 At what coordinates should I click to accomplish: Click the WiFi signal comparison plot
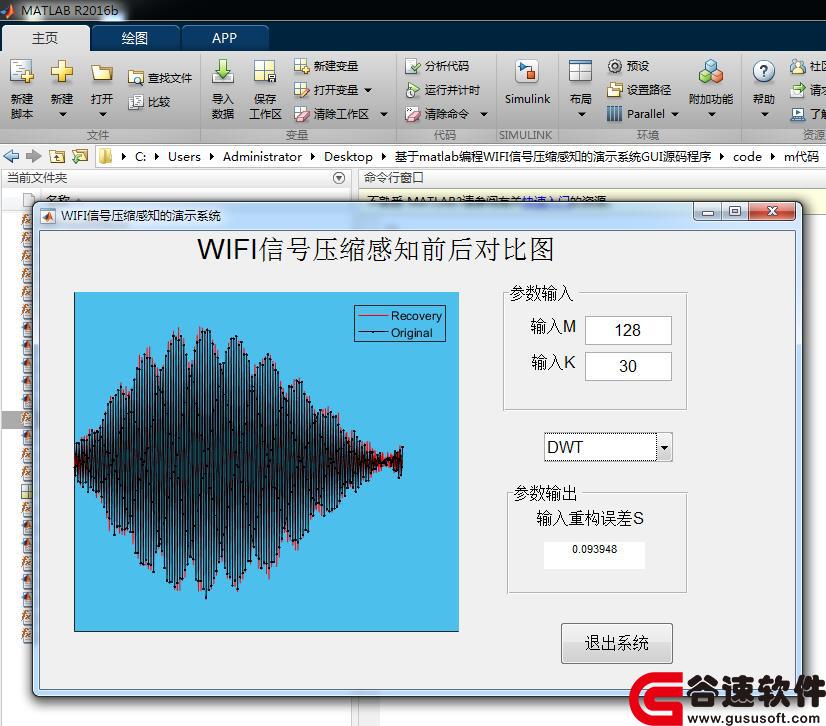pos(267,462)
